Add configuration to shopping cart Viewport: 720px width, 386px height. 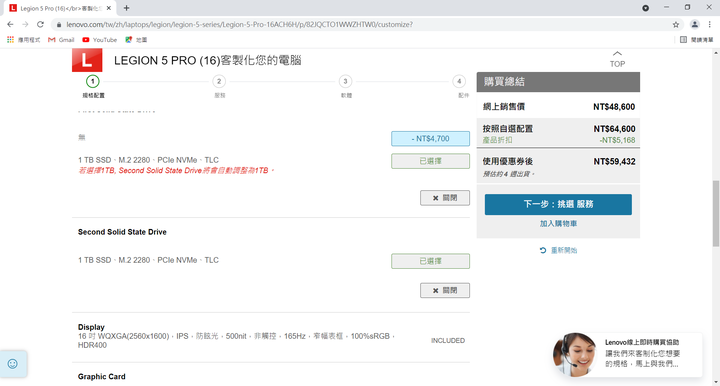point(558,224)
